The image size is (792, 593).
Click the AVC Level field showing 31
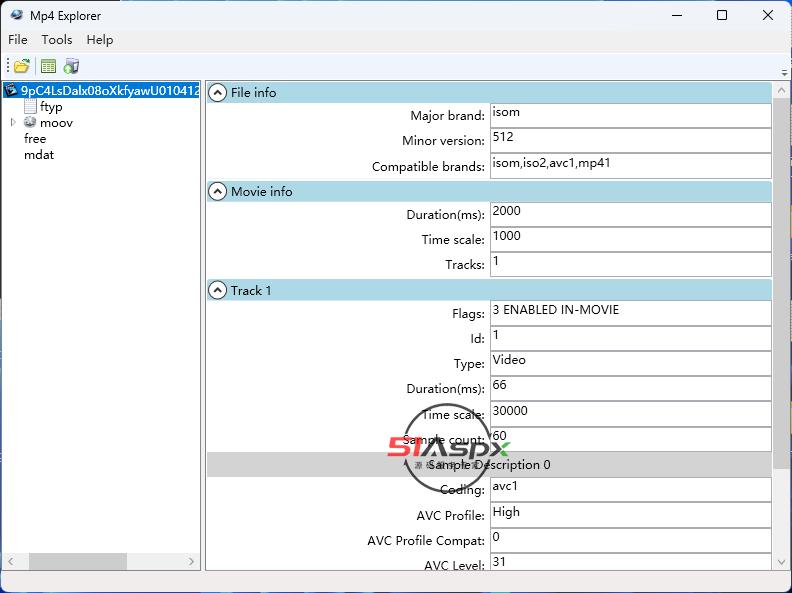pos(630,562)
